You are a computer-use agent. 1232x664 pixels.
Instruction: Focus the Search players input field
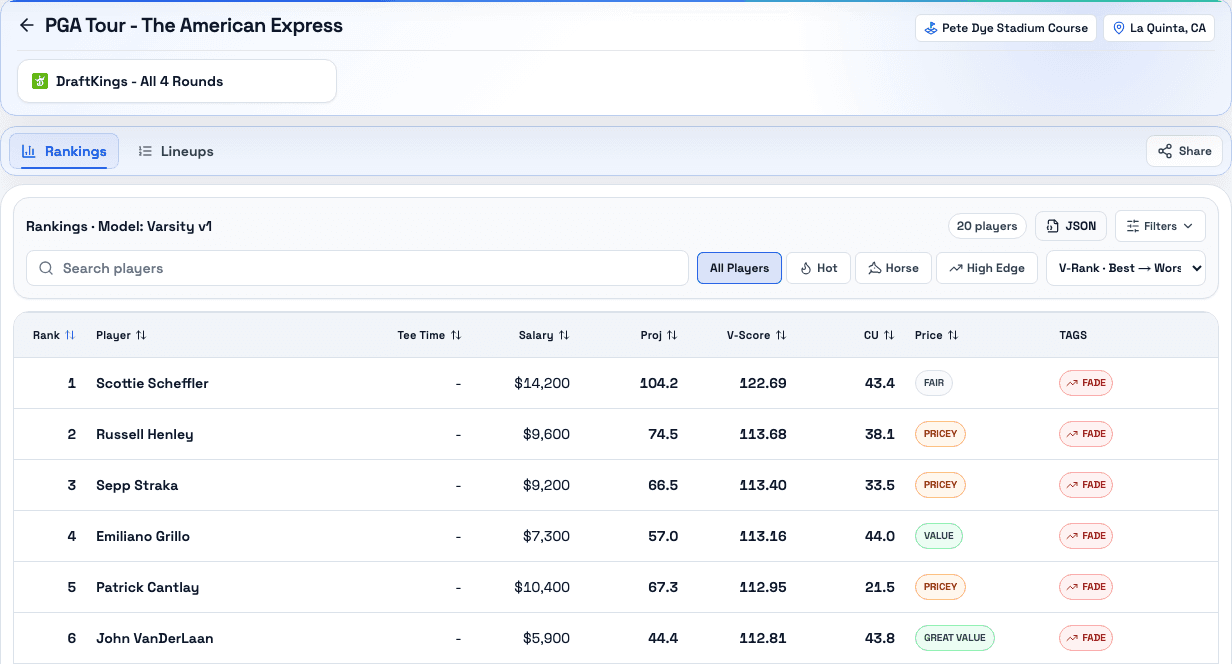coord(357,268)
